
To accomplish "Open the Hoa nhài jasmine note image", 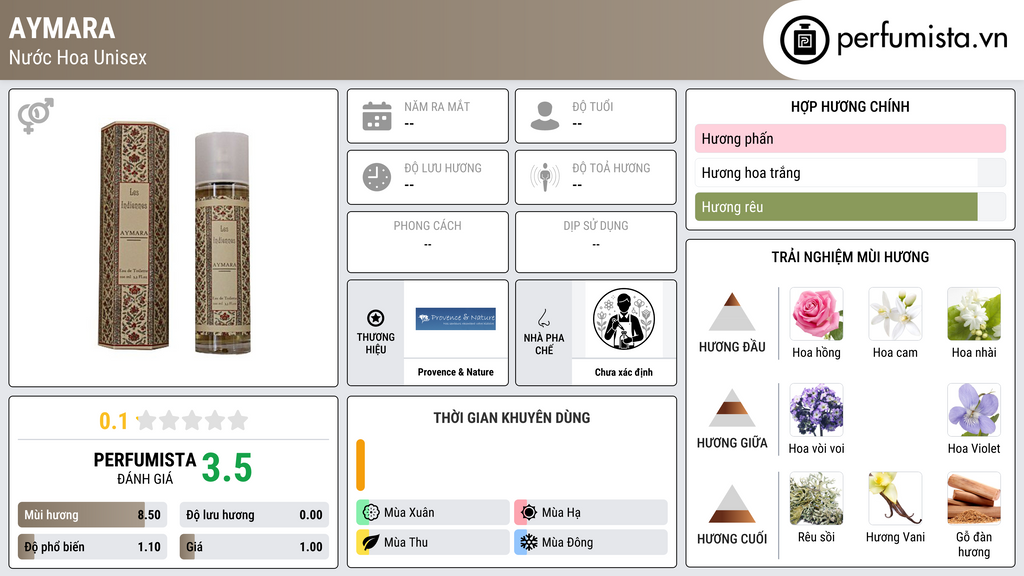I will tap(974, 314).
